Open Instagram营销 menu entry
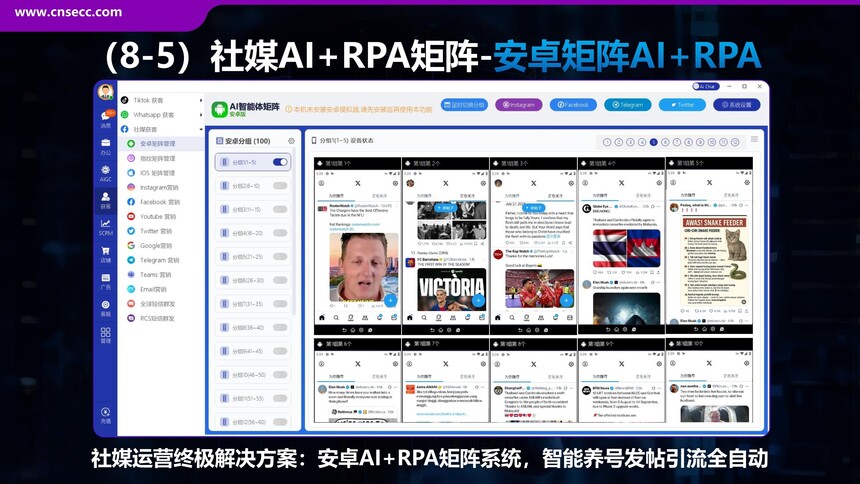 pyautogui.click(x=161, y=187)
